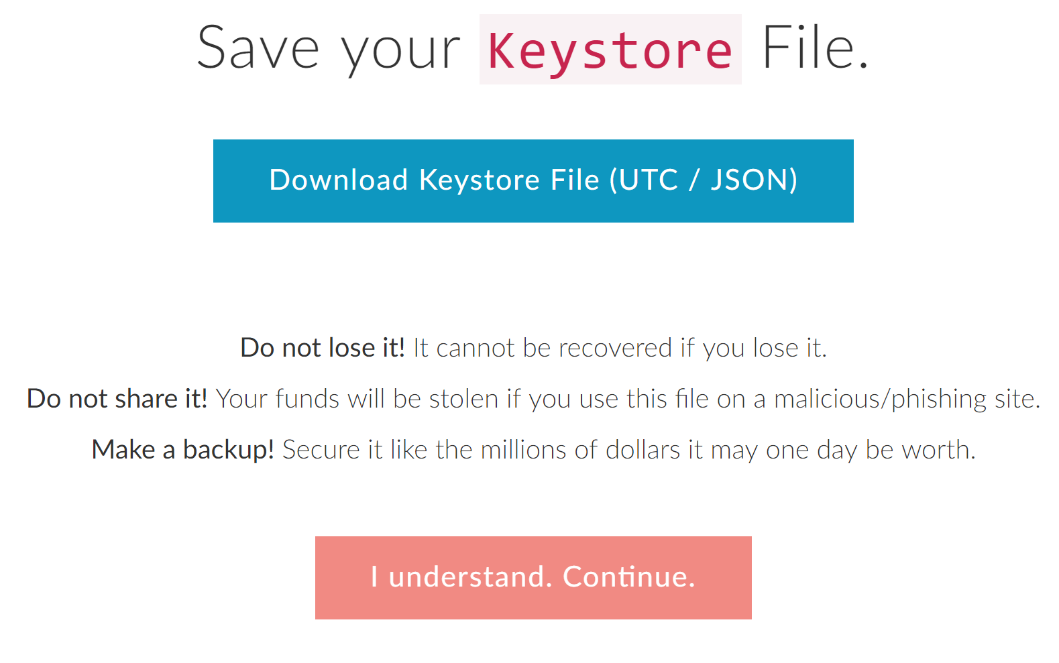The image size is (1059, 663).
Task: Click the words millions of dollars
Action: pyautogui.click(x=581, y=450)
